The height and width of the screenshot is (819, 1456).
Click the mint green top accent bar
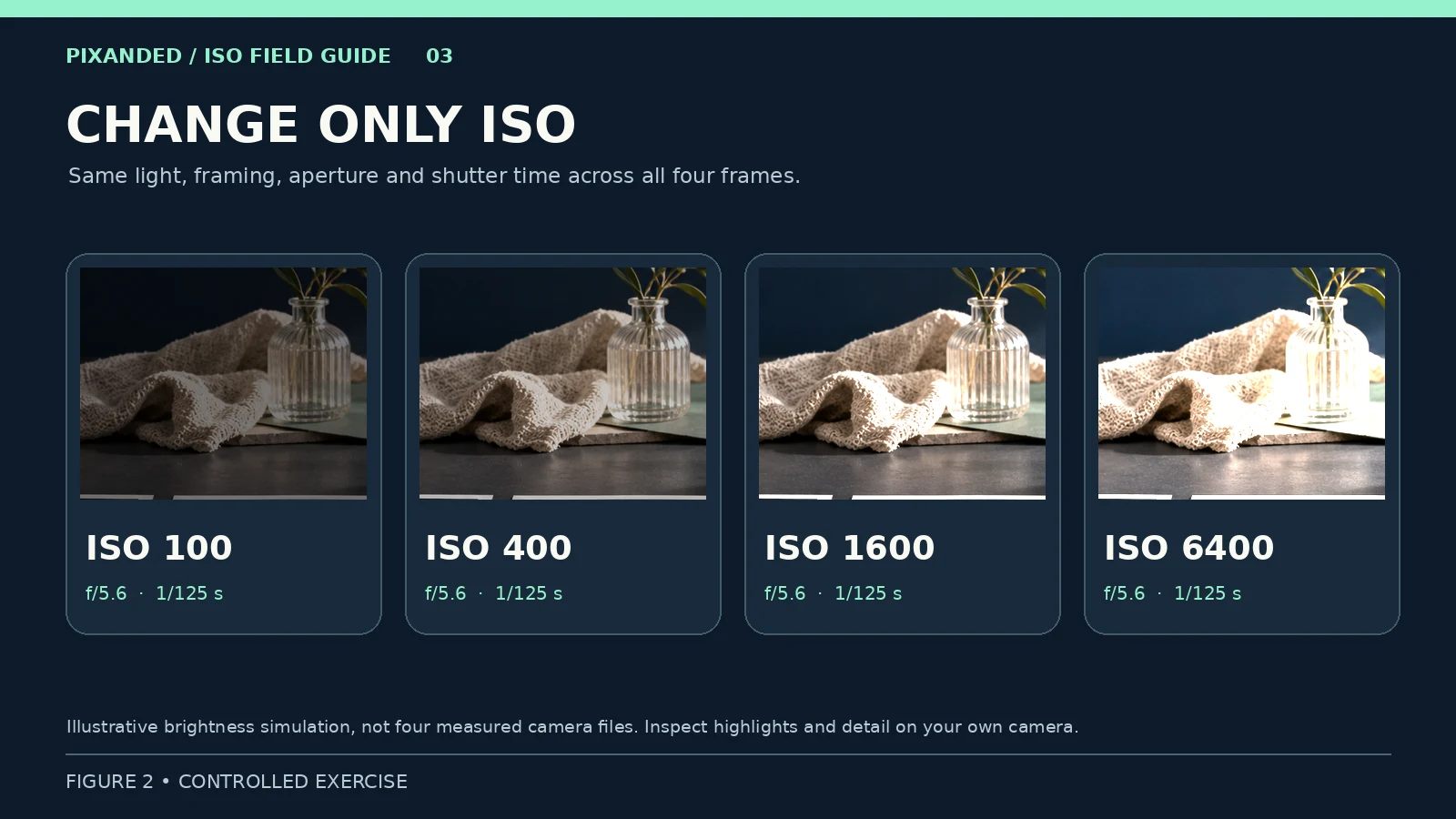click(x=728, y=8)
